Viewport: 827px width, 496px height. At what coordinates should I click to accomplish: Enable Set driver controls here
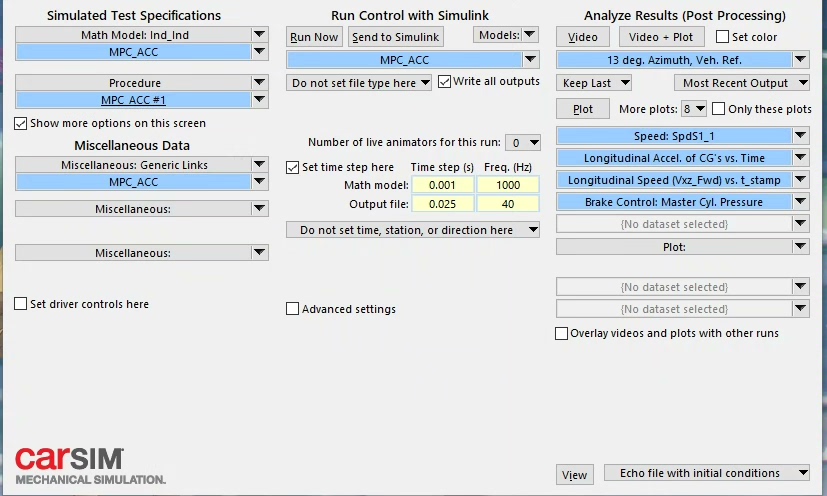point(21,304)
